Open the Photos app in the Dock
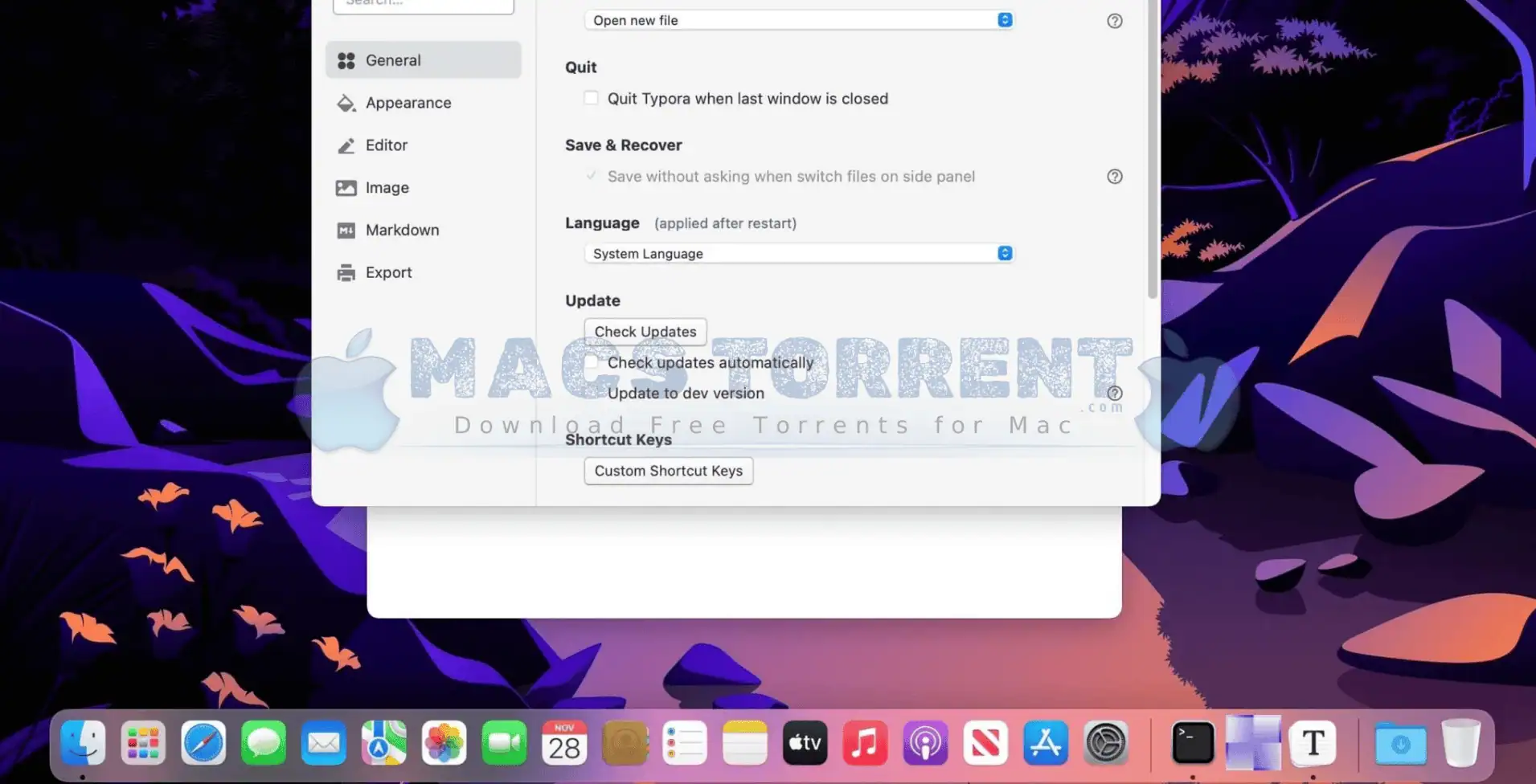Viewport: 1536px width, 784px height. point(444,742)
